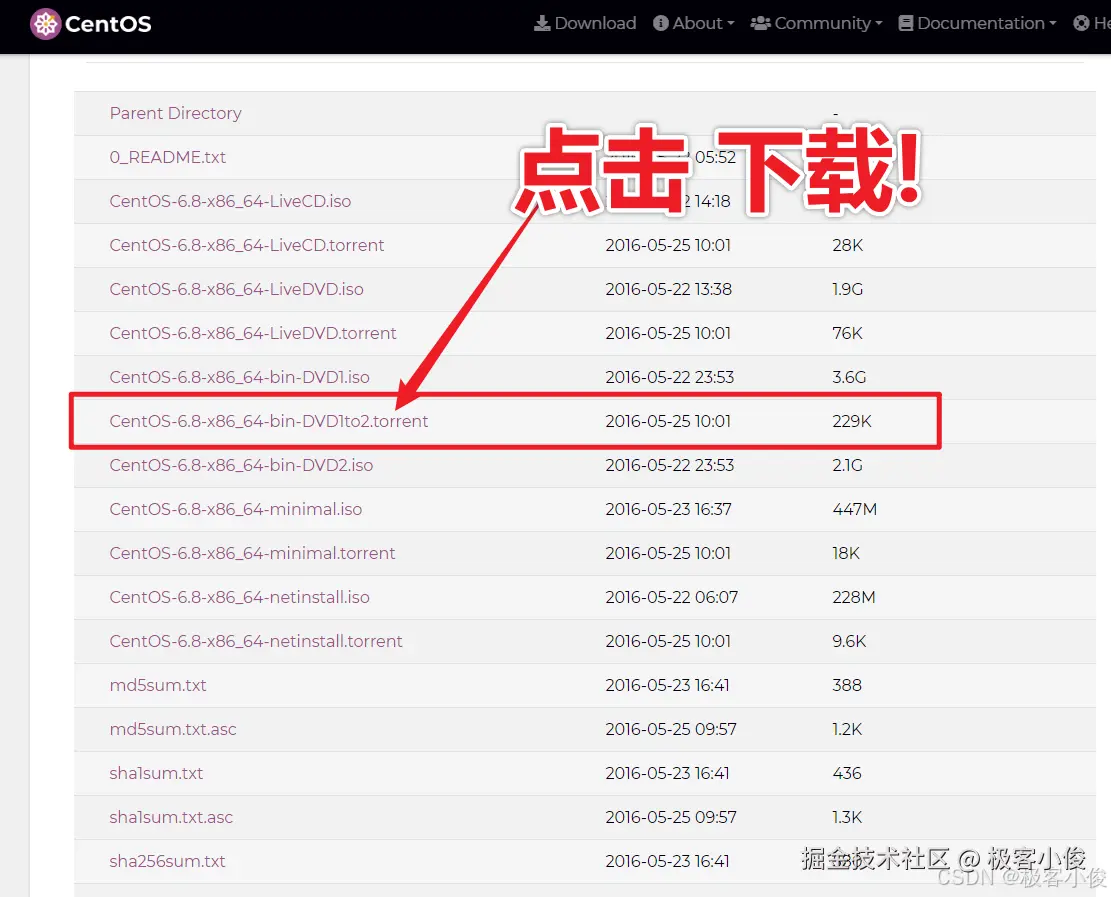Open the sha1sum.txt link
The height and width of the screenshot is (897, 1111).
pyautogui.click(x=156, y=773)
